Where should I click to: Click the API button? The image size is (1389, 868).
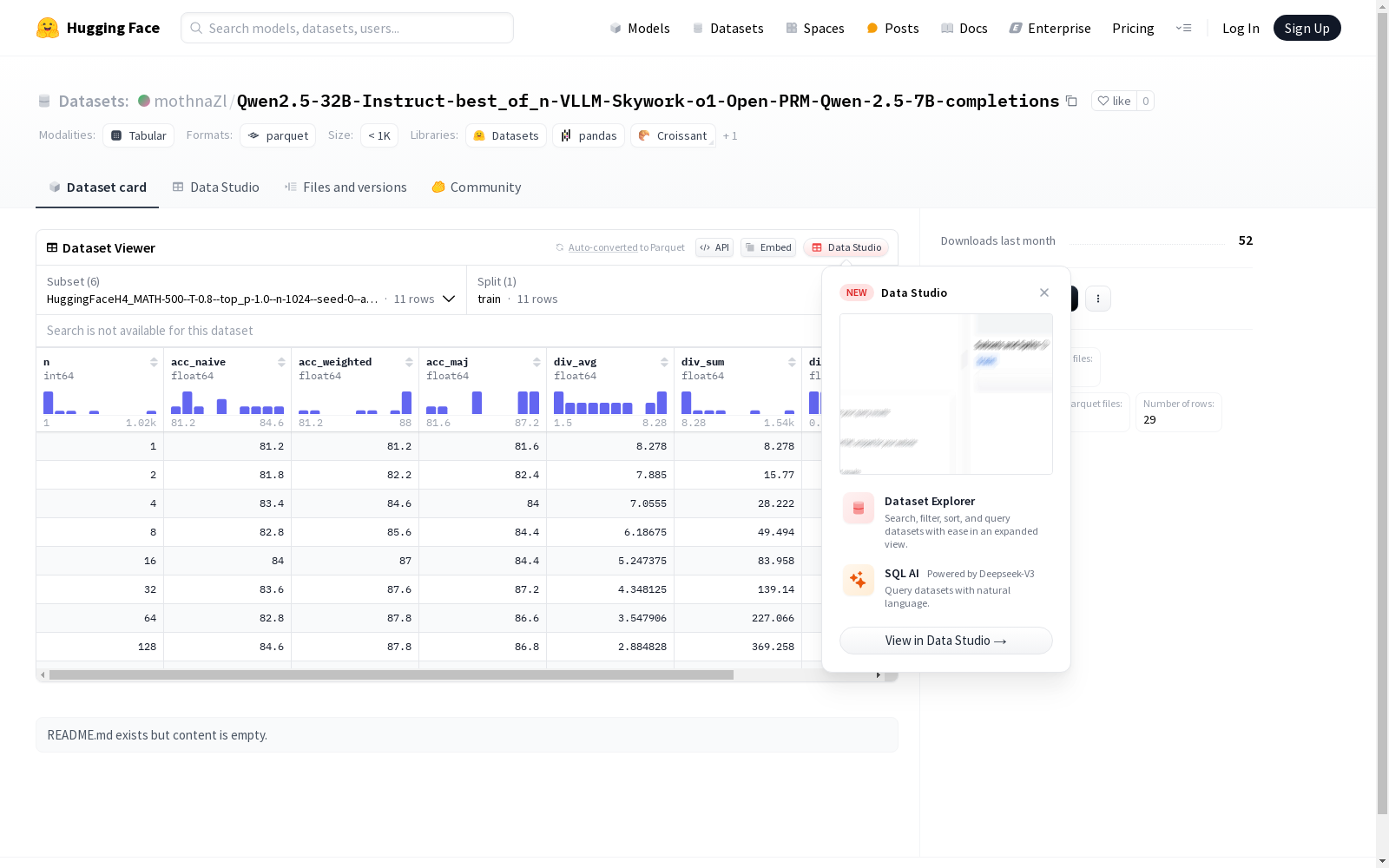tap(714, 247)
